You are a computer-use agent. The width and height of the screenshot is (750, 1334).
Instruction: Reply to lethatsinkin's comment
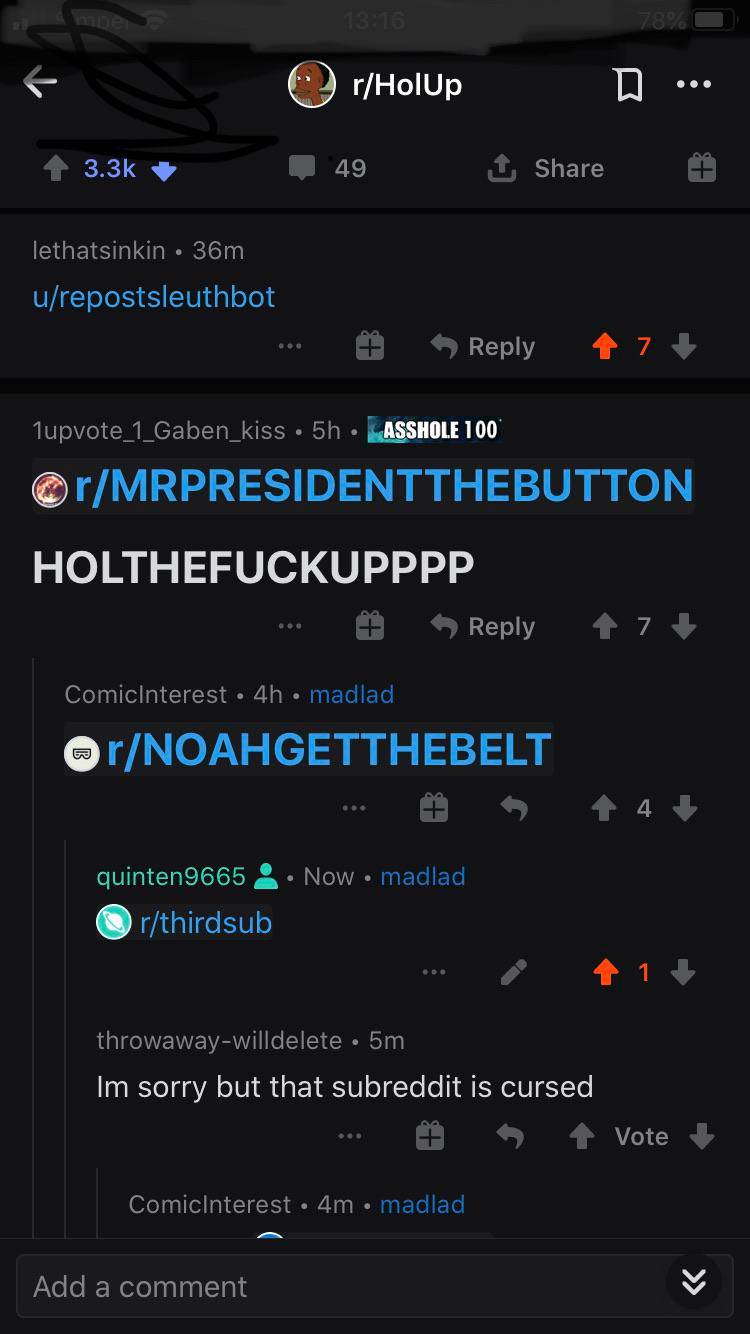(483, 347)
